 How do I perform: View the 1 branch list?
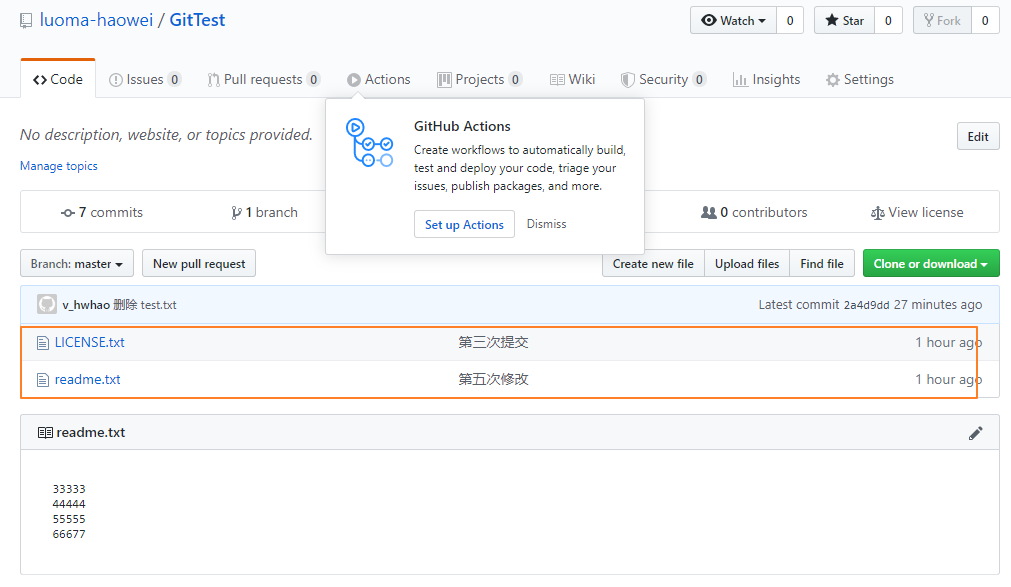pos(264,212)
